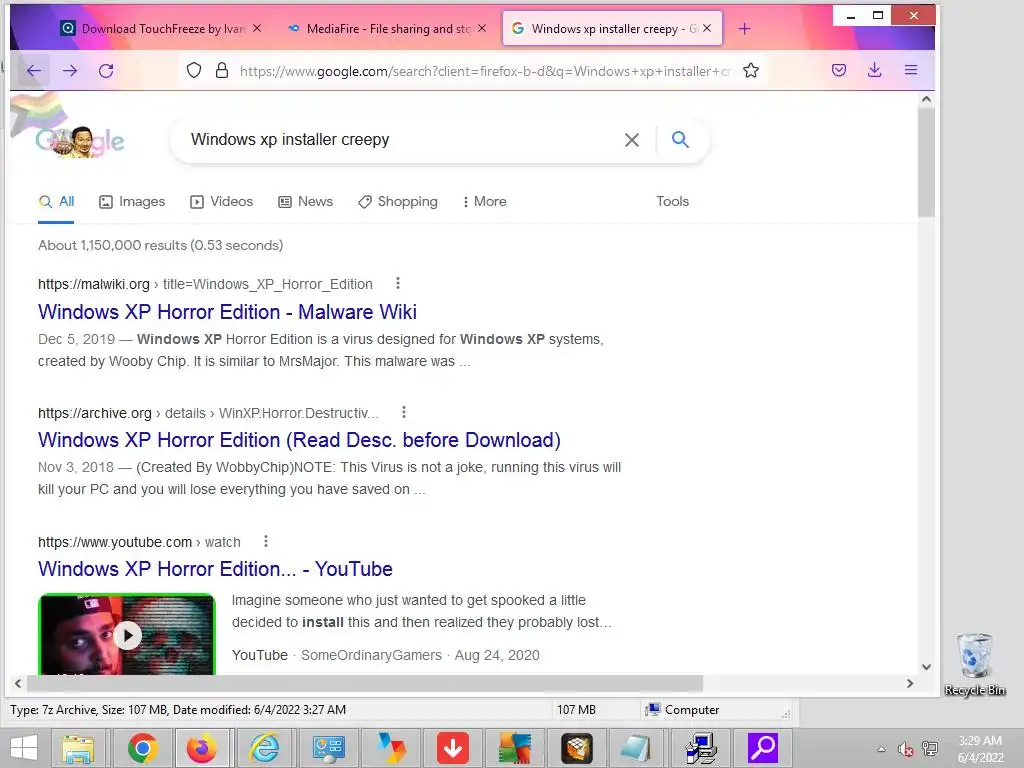Open Windows XP Horror Edition Malware Wiki link
The width and height of the screenshot is (1024, 768).
[227, 312]
